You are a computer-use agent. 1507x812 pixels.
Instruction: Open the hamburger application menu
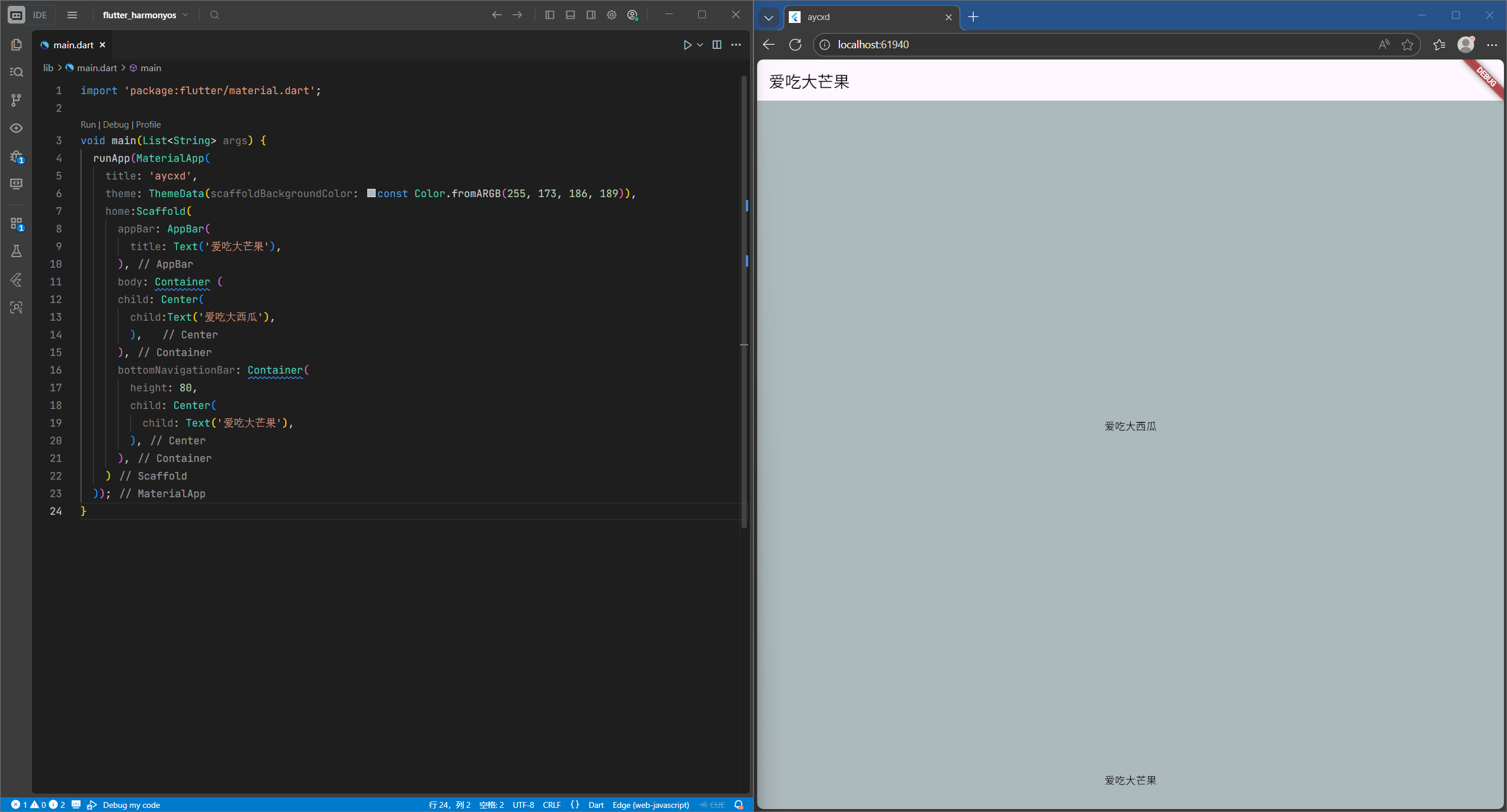tap(72, 15)
